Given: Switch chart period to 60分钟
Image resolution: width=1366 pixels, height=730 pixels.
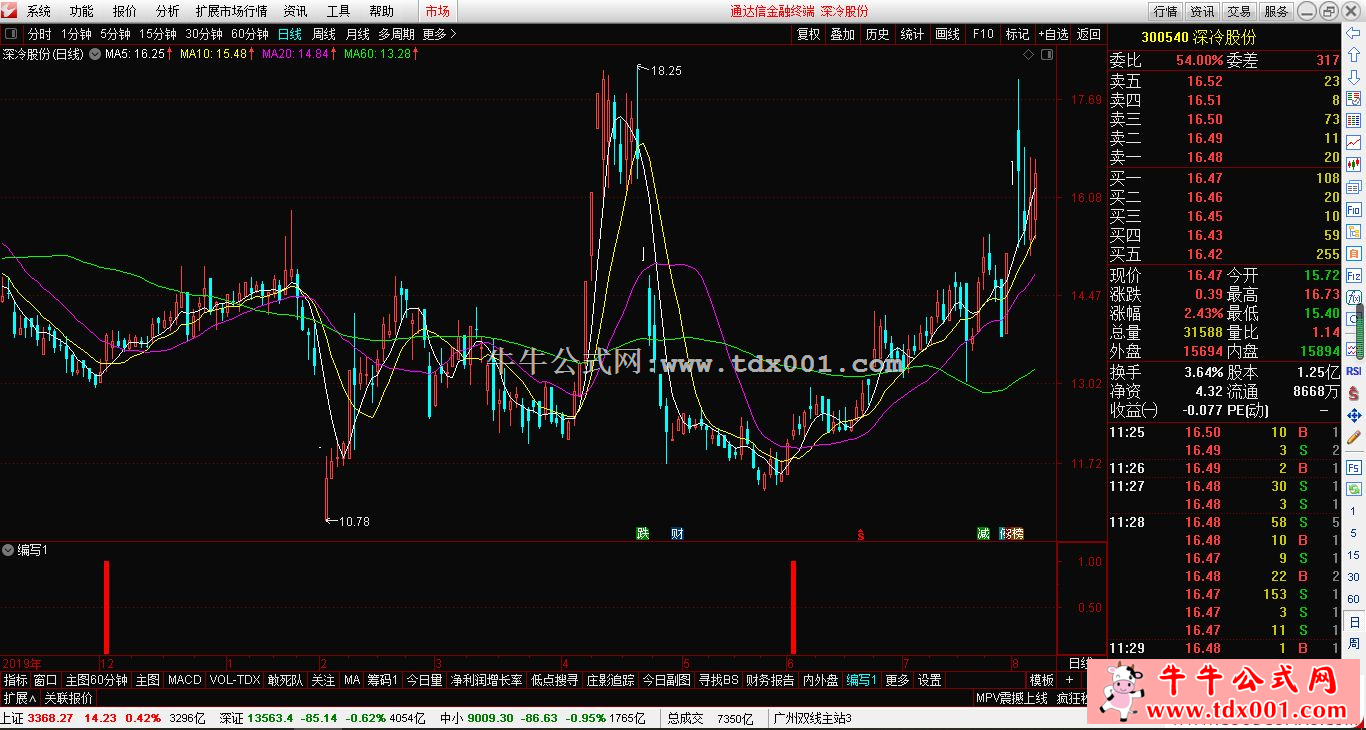Looking at the screenshot, I should click(x=250, y=34).
